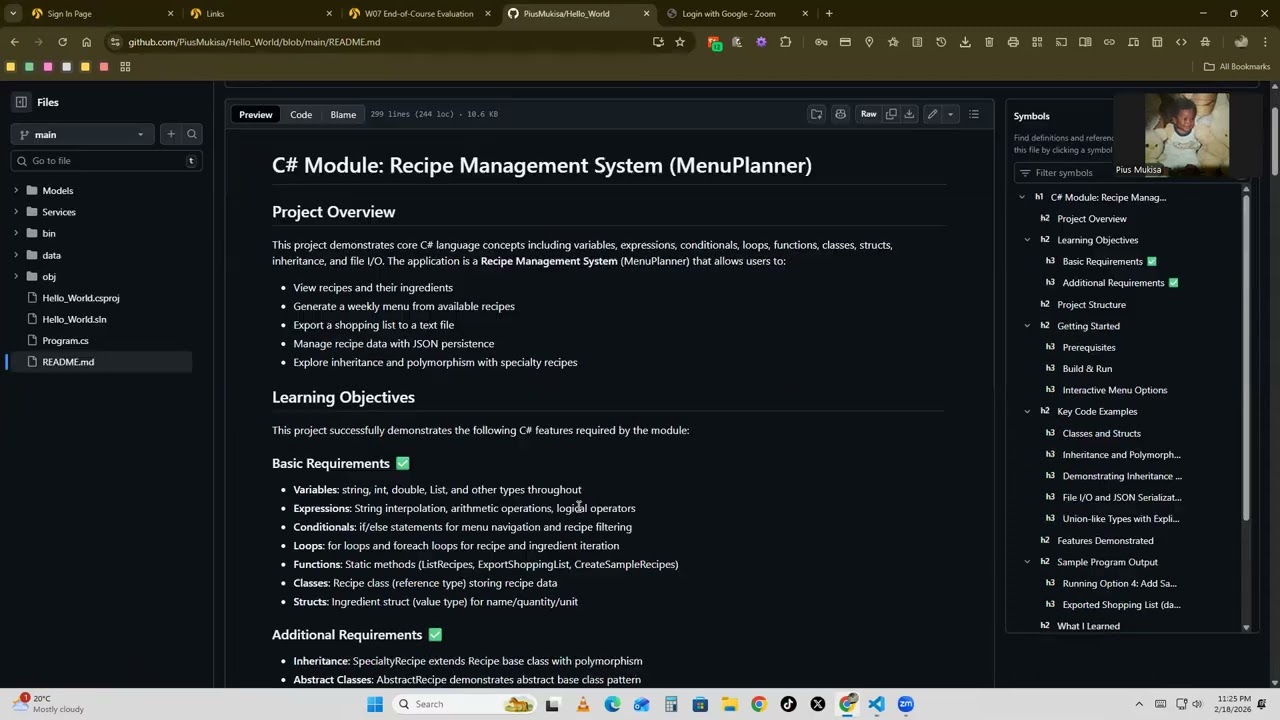Open browser extensions puzzle icon
1280x720 pixels.
pos(785,42)
